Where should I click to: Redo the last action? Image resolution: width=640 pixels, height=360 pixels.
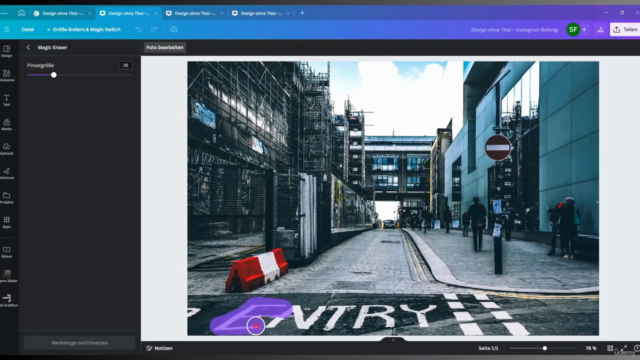click(154, 29)
